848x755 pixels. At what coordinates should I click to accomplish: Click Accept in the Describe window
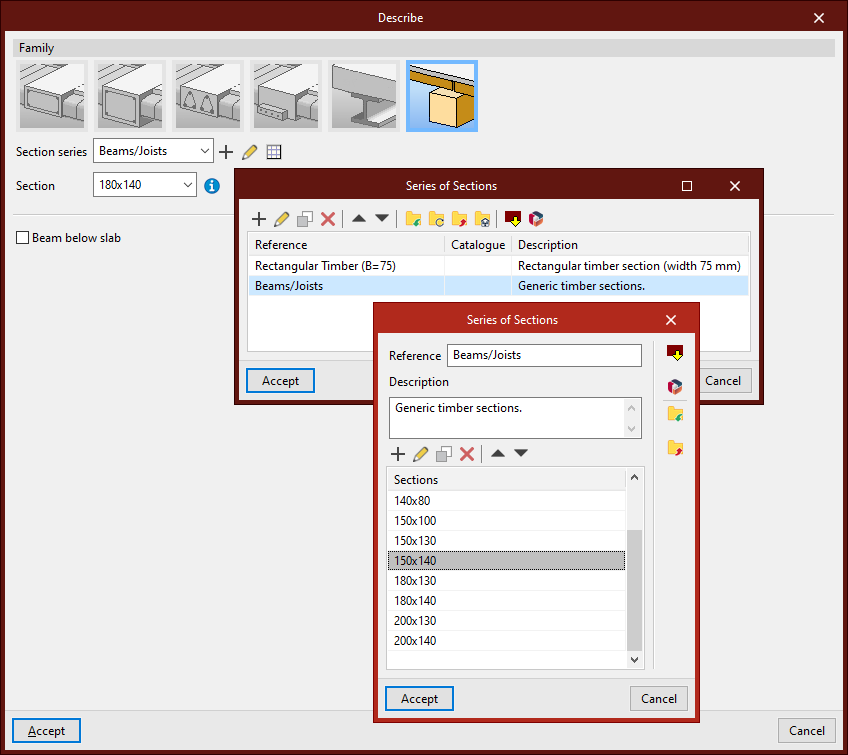(x=47, y=731)
